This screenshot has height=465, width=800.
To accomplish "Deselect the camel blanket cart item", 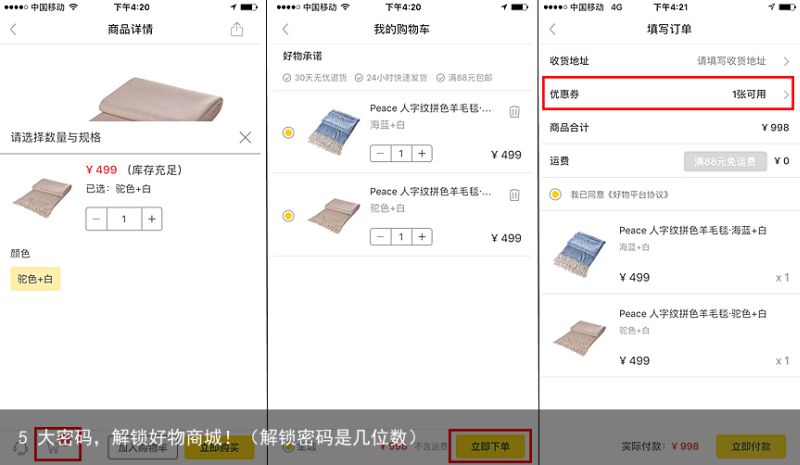I will (x=288, y=216).
